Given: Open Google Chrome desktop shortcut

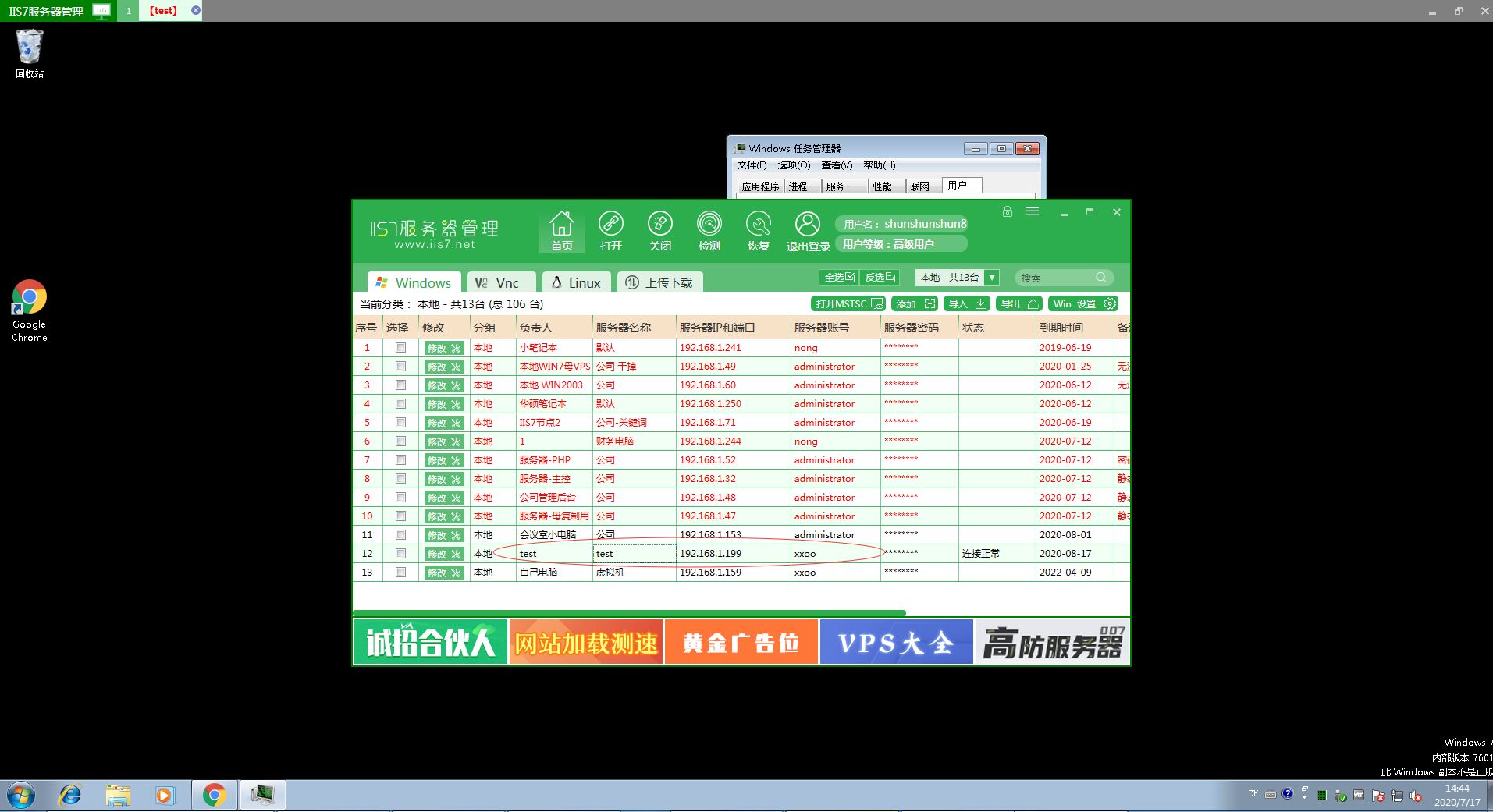Looking at the screenshot, I should coord(30,310).
